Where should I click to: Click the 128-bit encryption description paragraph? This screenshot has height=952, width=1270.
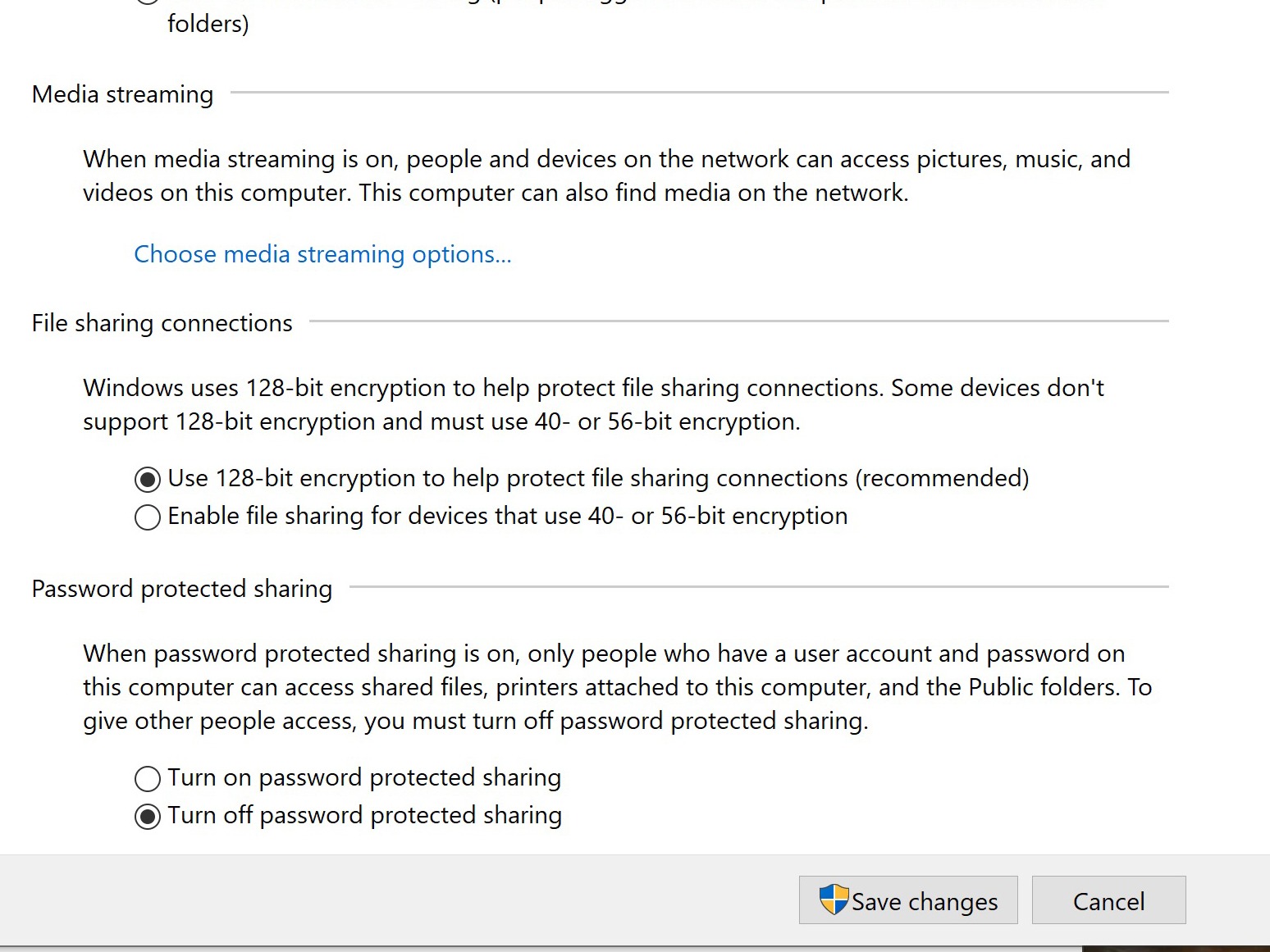(593, 404)
